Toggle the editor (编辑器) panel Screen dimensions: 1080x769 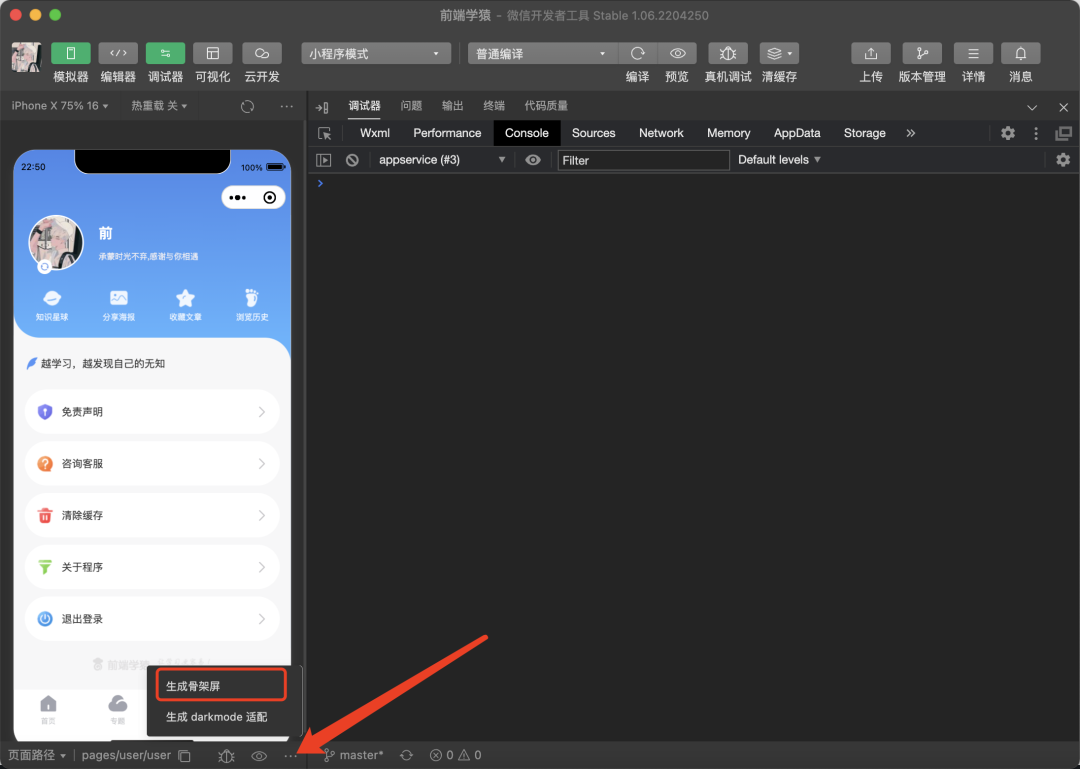click(x=118, y=54)
